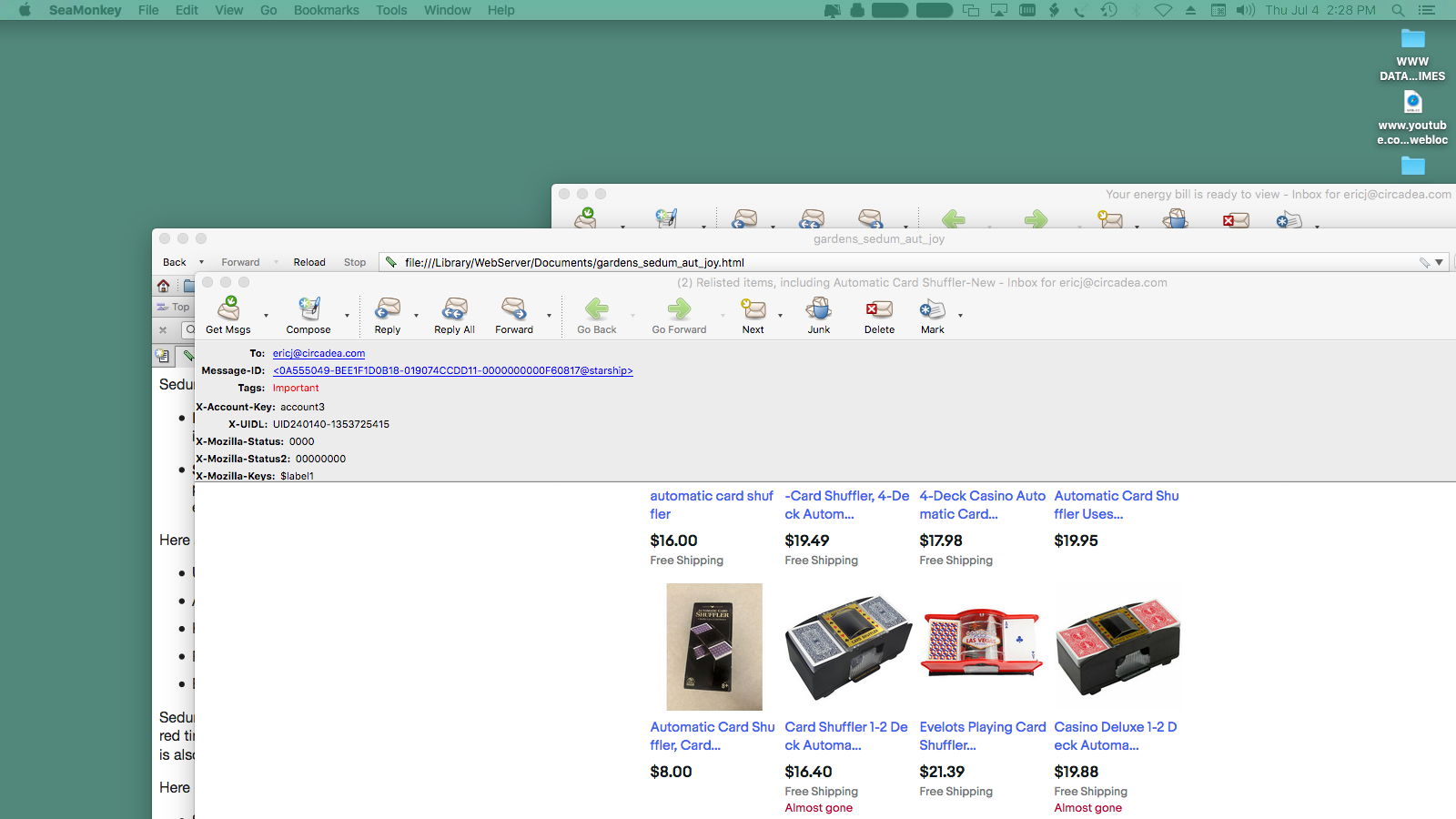Open the Tools menu in menu bar
Screen dimensions: 1456x819
point(391,10)
